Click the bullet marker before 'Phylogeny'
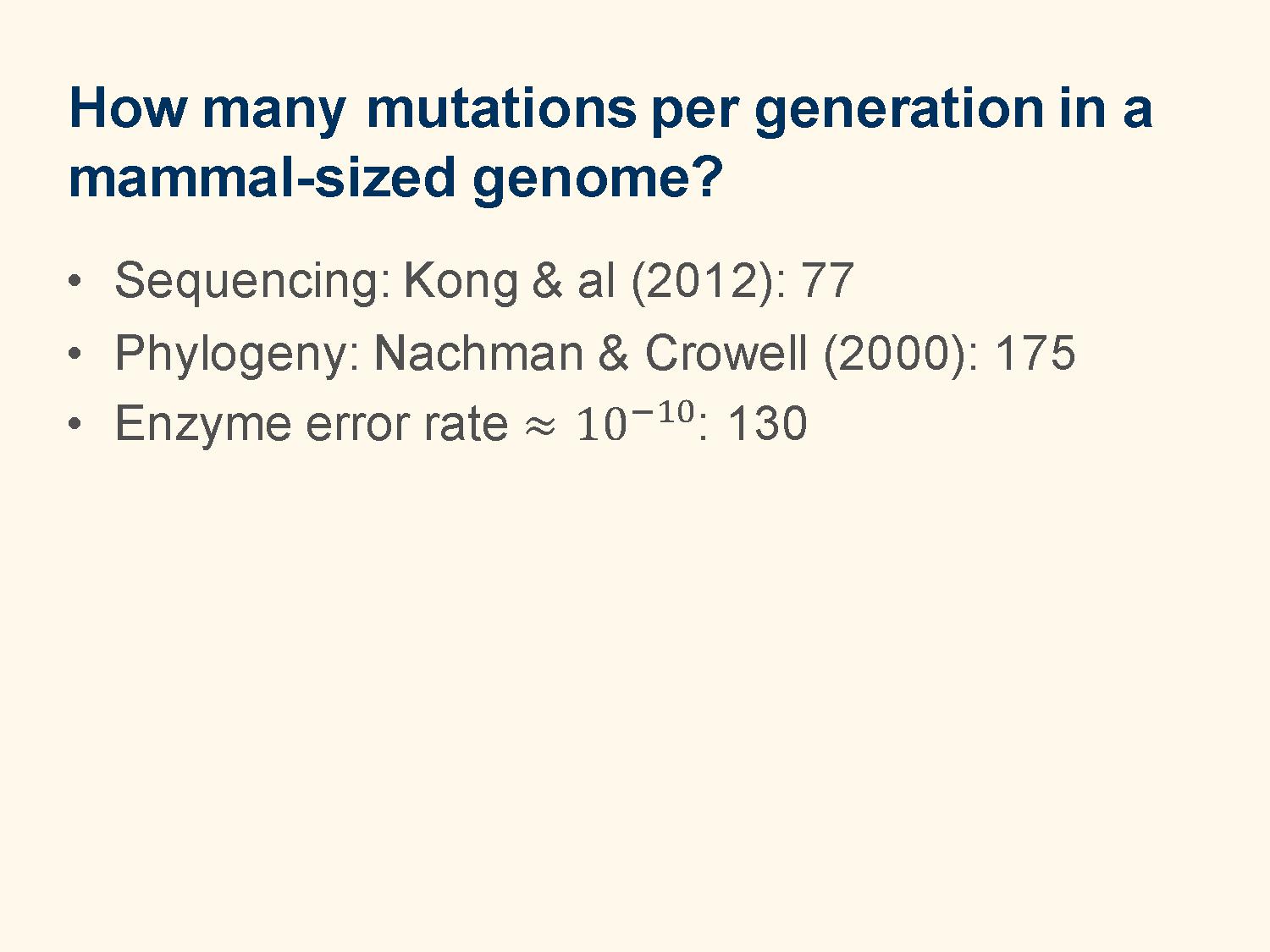 pos(76,352)
